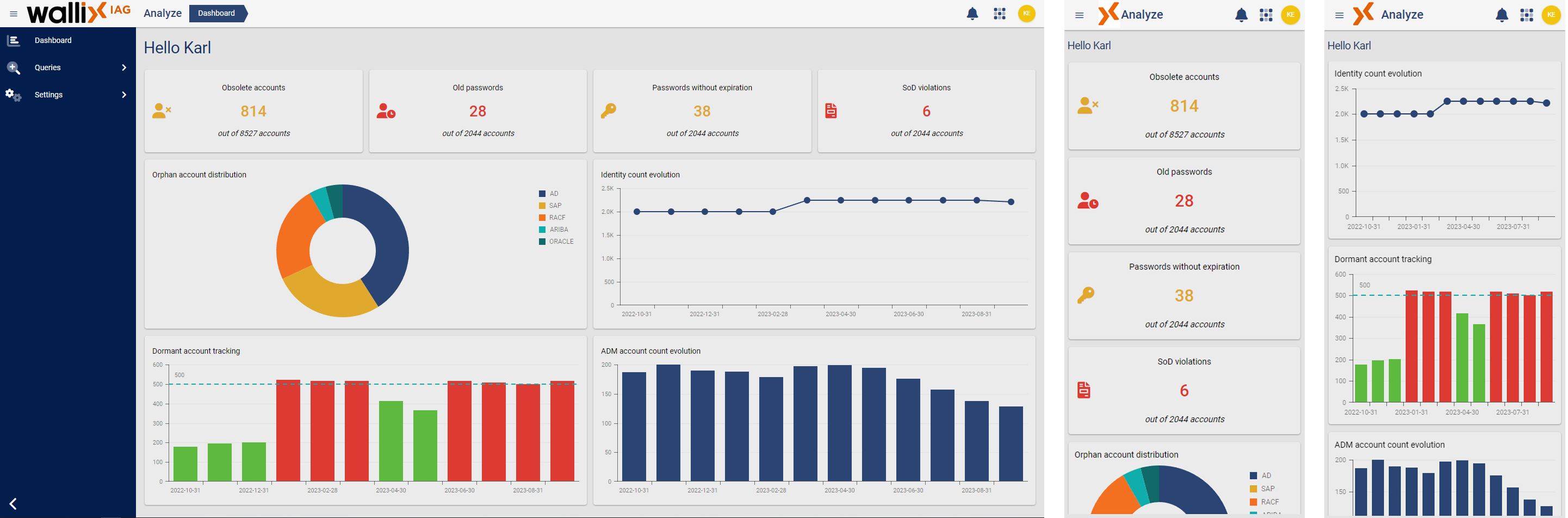Screen dimensions: 1568x518
Task: Open the KE user avatar in desktop view
Action: pyautogui.click(x=1026, y=14)
